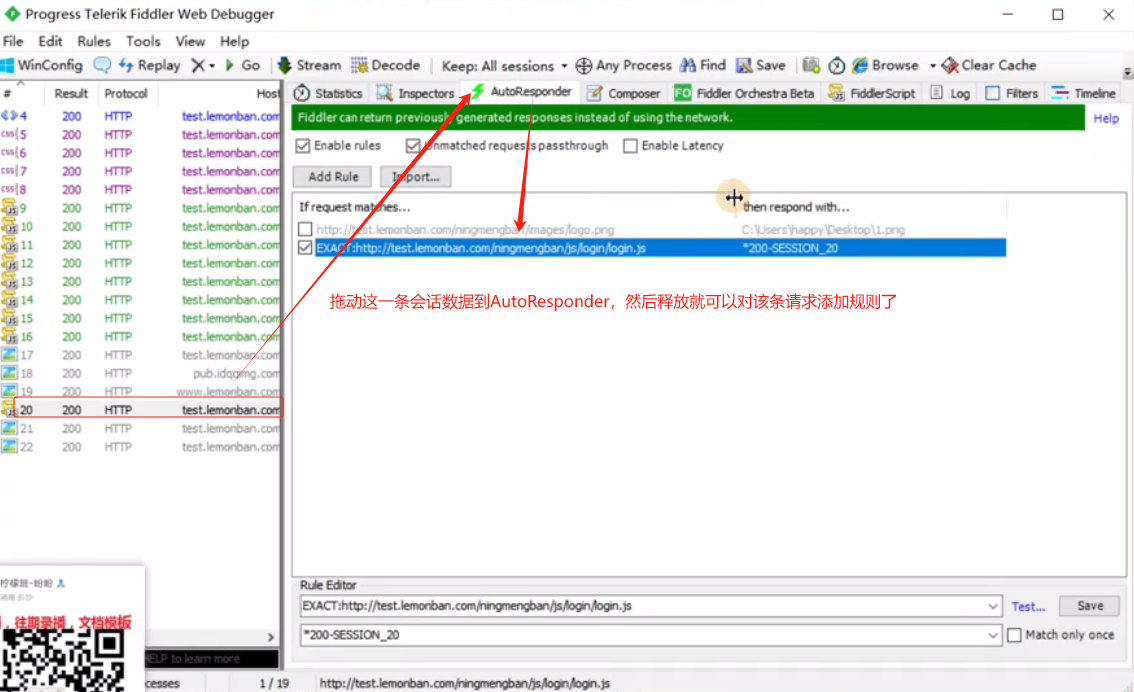The image size is (1134, 692).
Task: Click the Add Rule button
Action: (333, 176)
